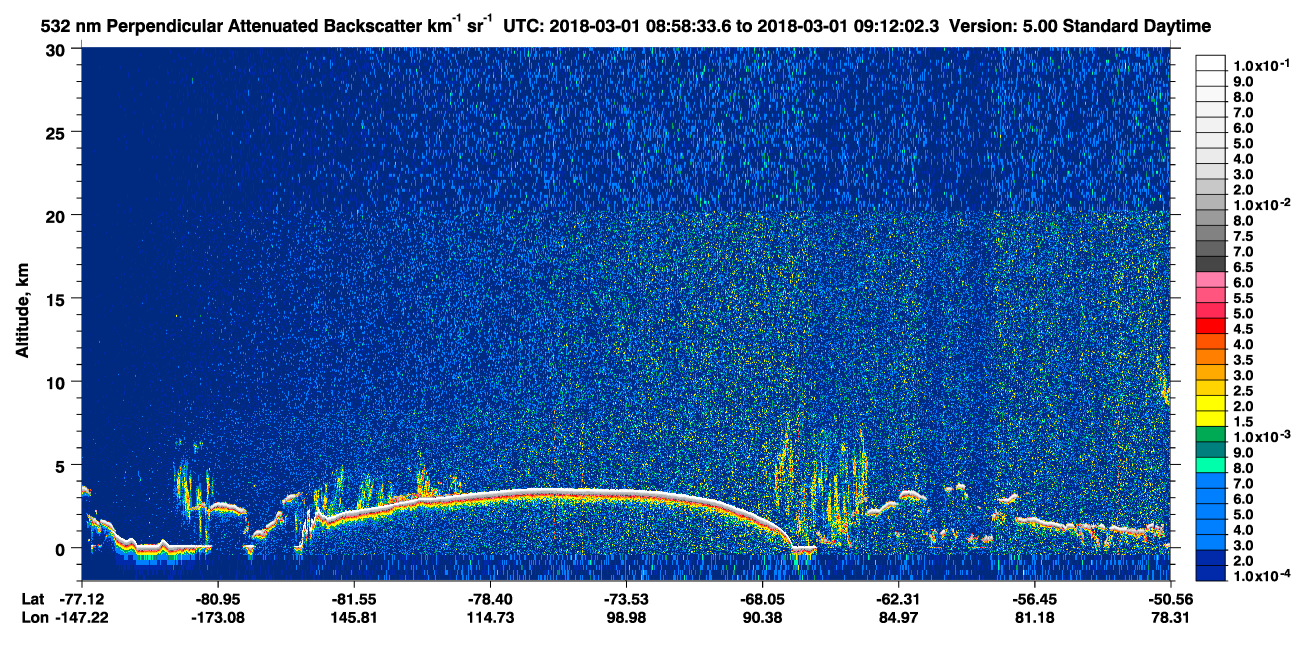This screenshot has height=667, width=1300.
Task: Click the latitude value -78.40
Action: tap(489, 599)
